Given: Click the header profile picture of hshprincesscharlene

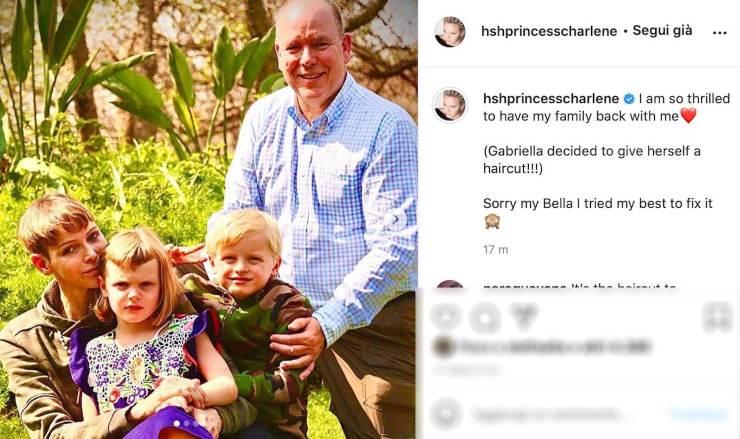Looking at the screenshot, I should [450, 32].
